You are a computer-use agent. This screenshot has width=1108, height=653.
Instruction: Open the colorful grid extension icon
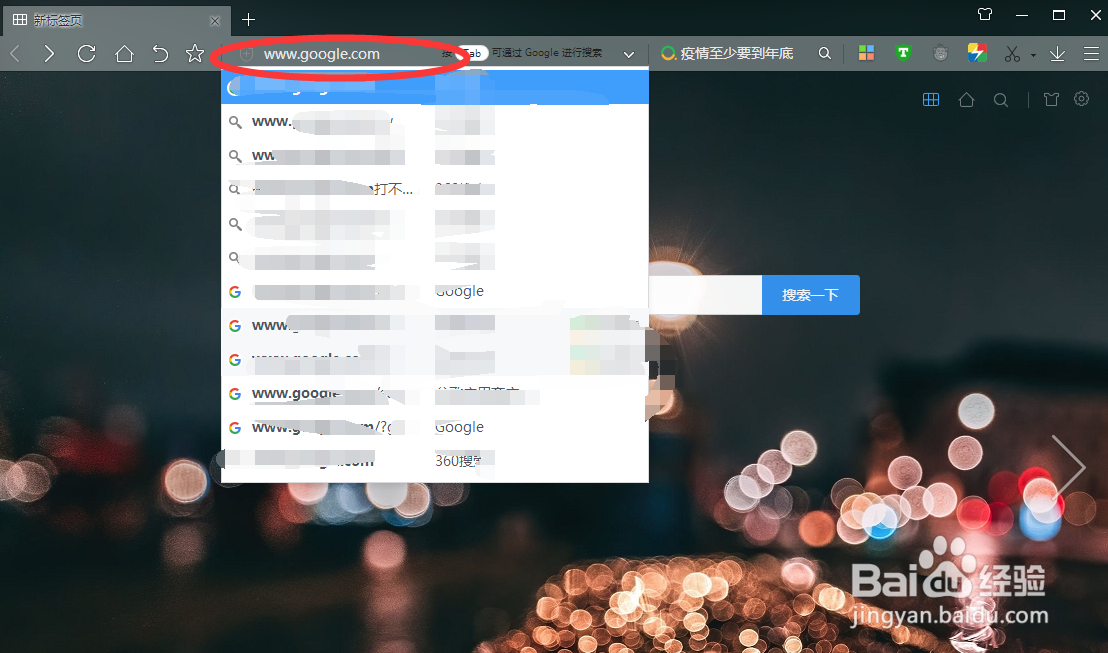(x=866, y=53)
